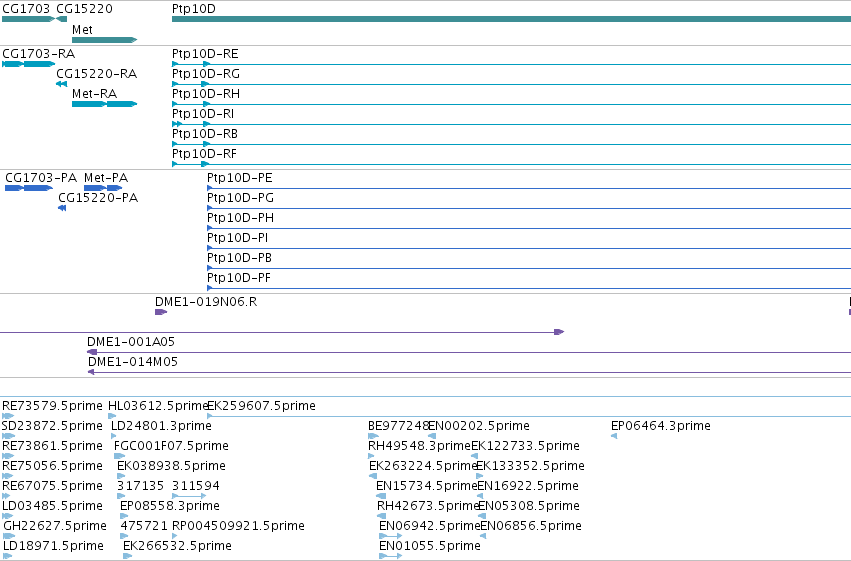Viewport: 851px width, 561px height.
Task: Click the EN01055.5prime label
Action: [x=430, y=546]
